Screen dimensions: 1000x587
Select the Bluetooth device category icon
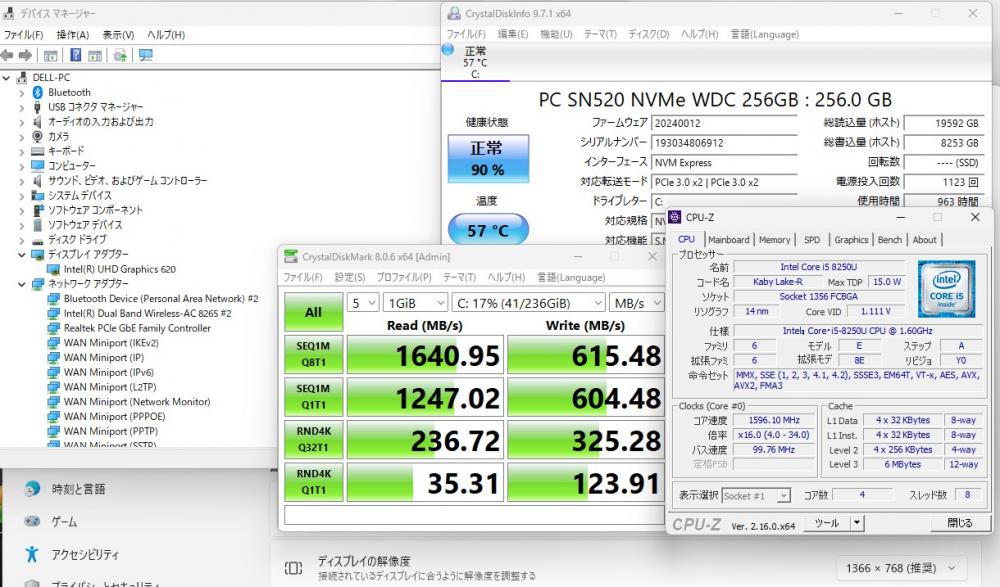[x=37, y=93]
